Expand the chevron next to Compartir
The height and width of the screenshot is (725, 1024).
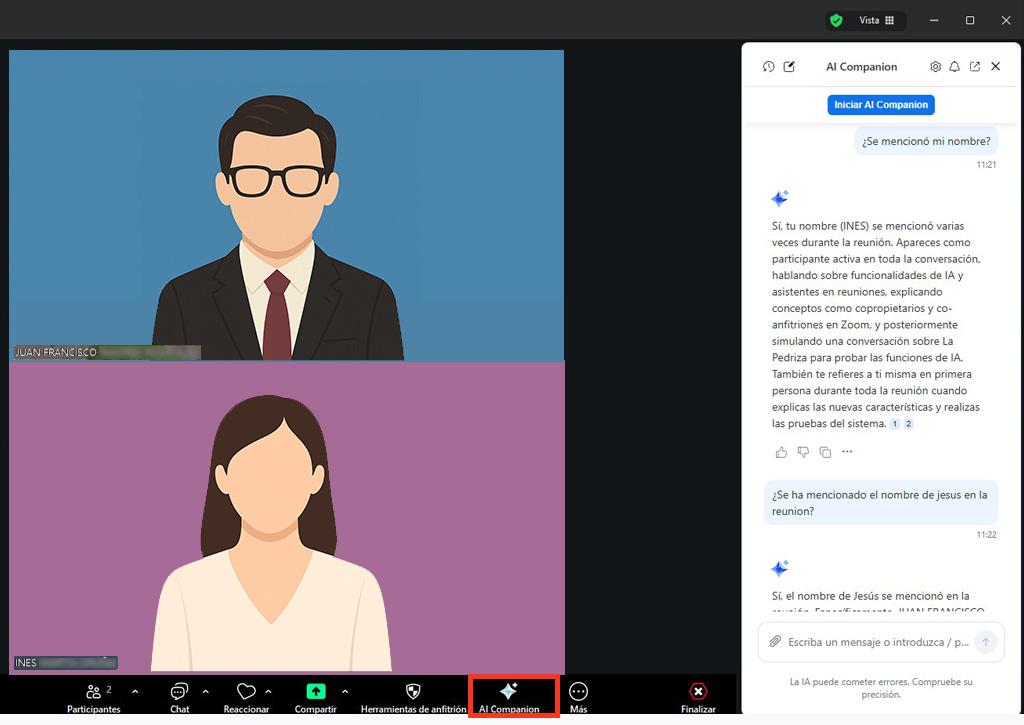click(x=345, y=692)
